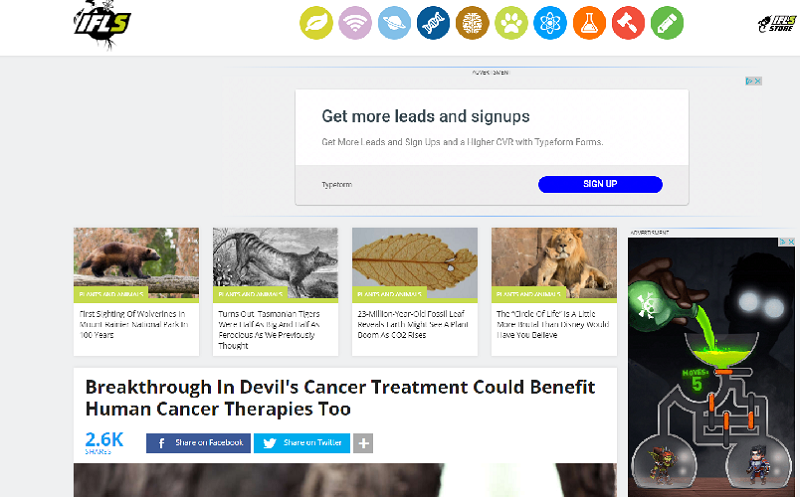Select the purple wifi Technology icon
This screenshot has width=800, height=497.
tap(355, 23)
